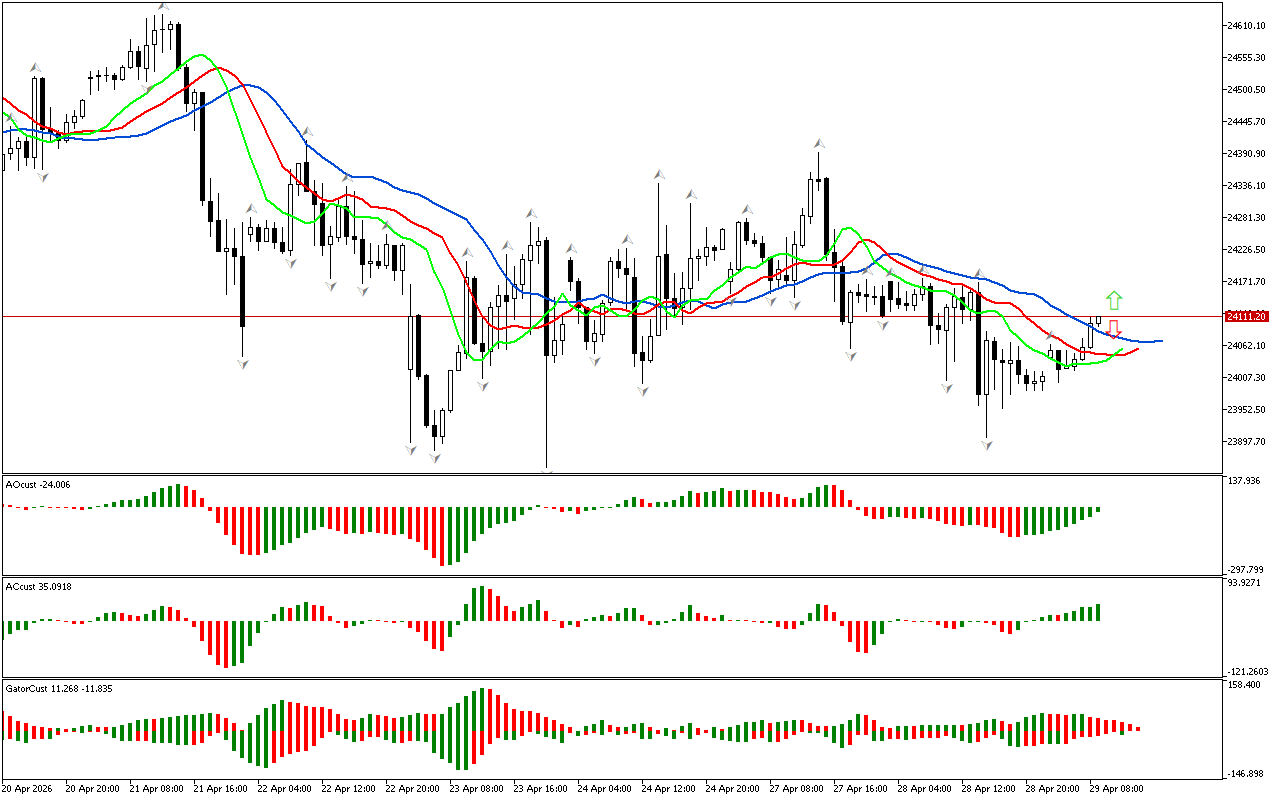Select the last green ACcust histogram bar
This screenshot has height=800, width=1280.
1098,612
